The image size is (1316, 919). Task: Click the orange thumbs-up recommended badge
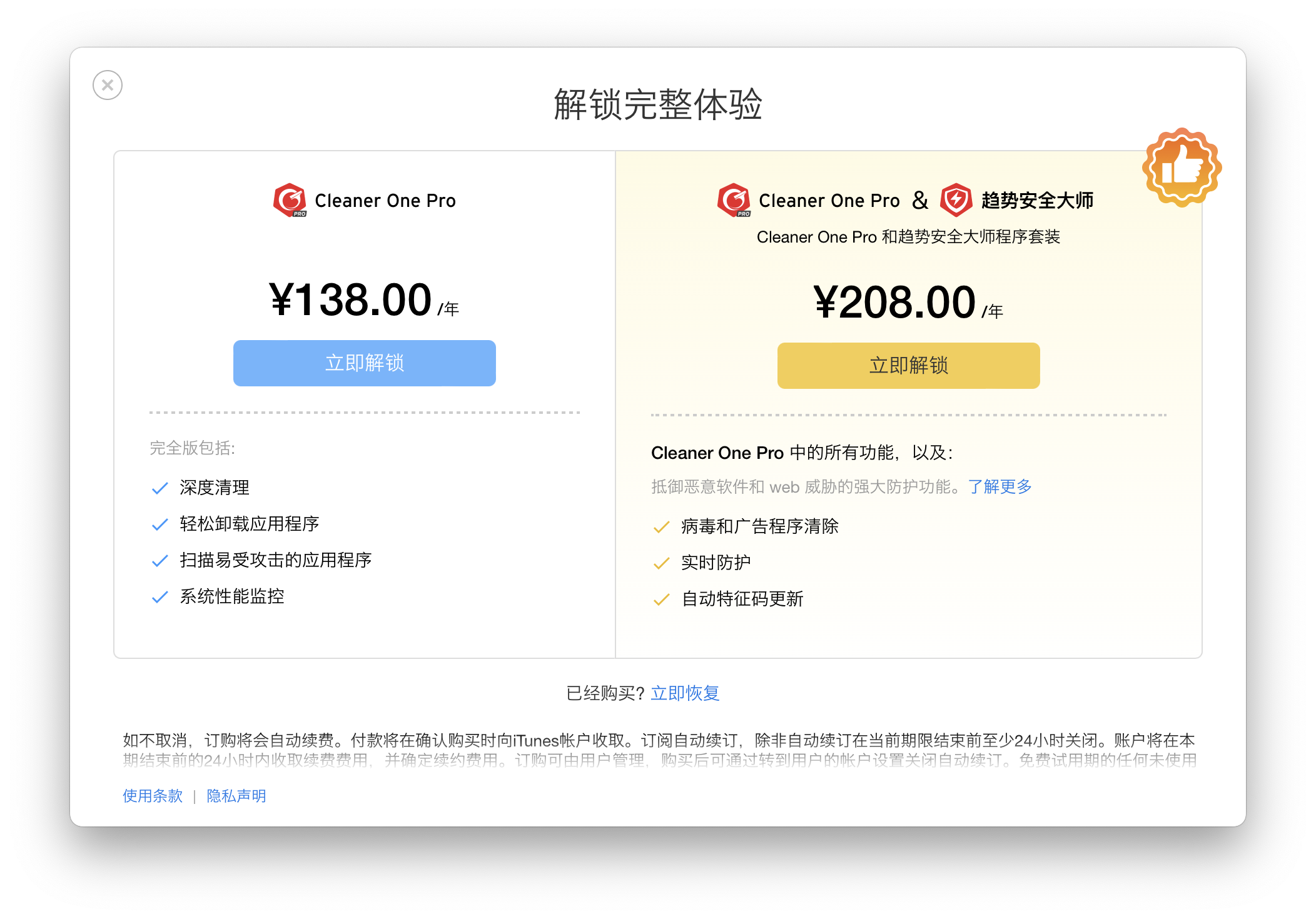click(x=1182, y=168)
